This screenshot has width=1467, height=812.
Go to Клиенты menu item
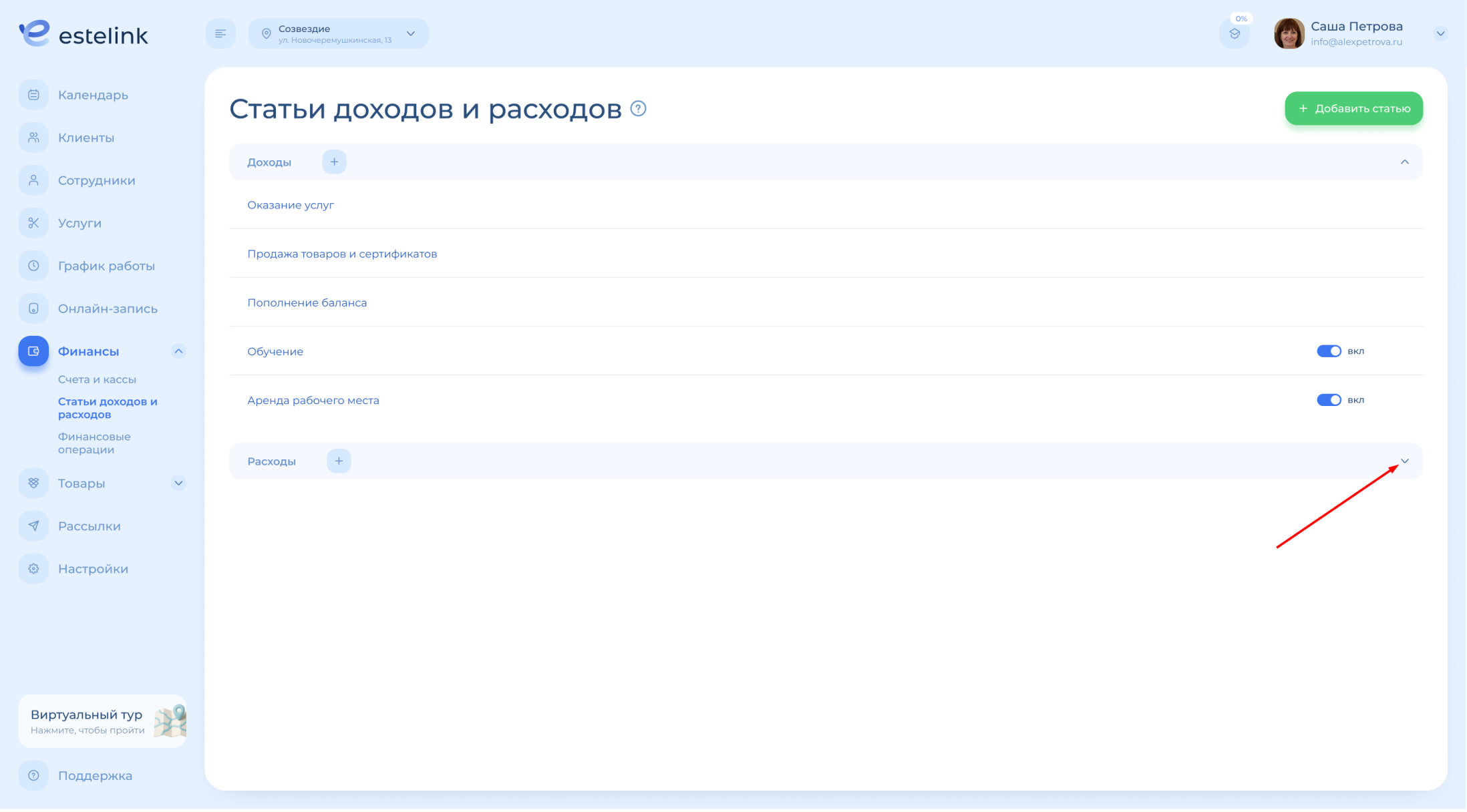(86, 138)
